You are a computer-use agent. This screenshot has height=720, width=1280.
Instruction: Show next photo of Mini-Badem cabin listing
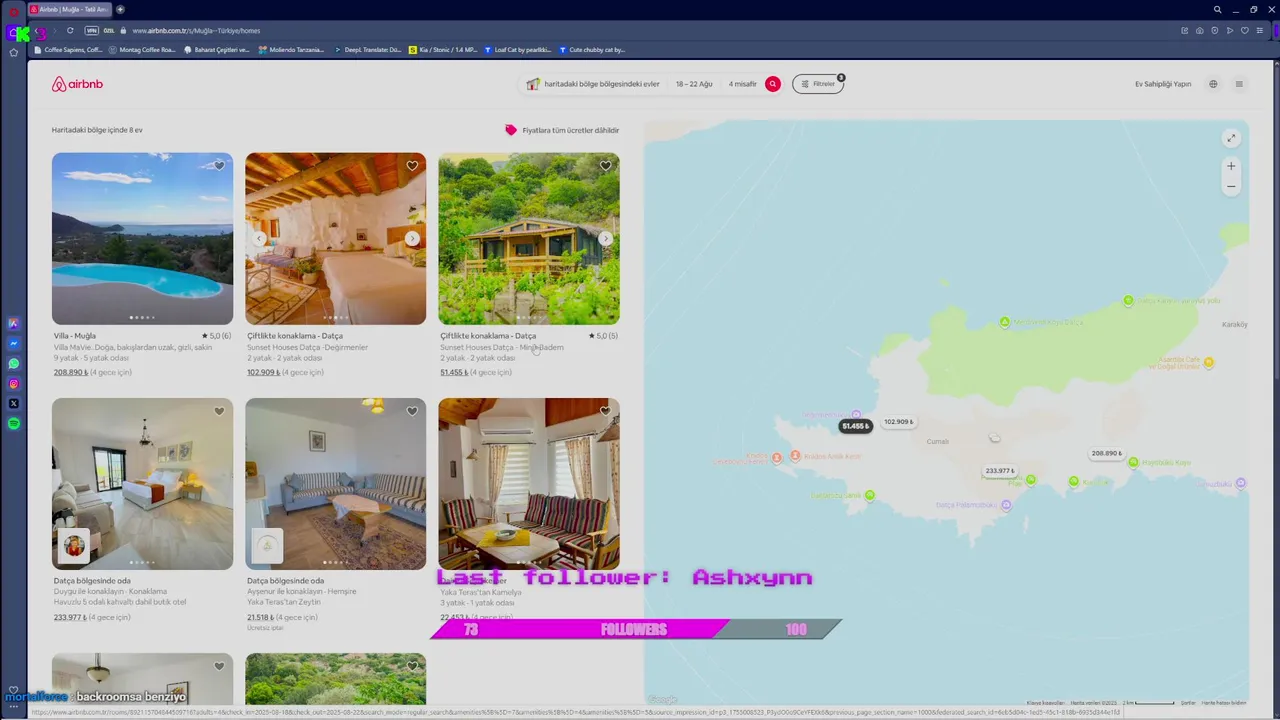tap(605, 238)
